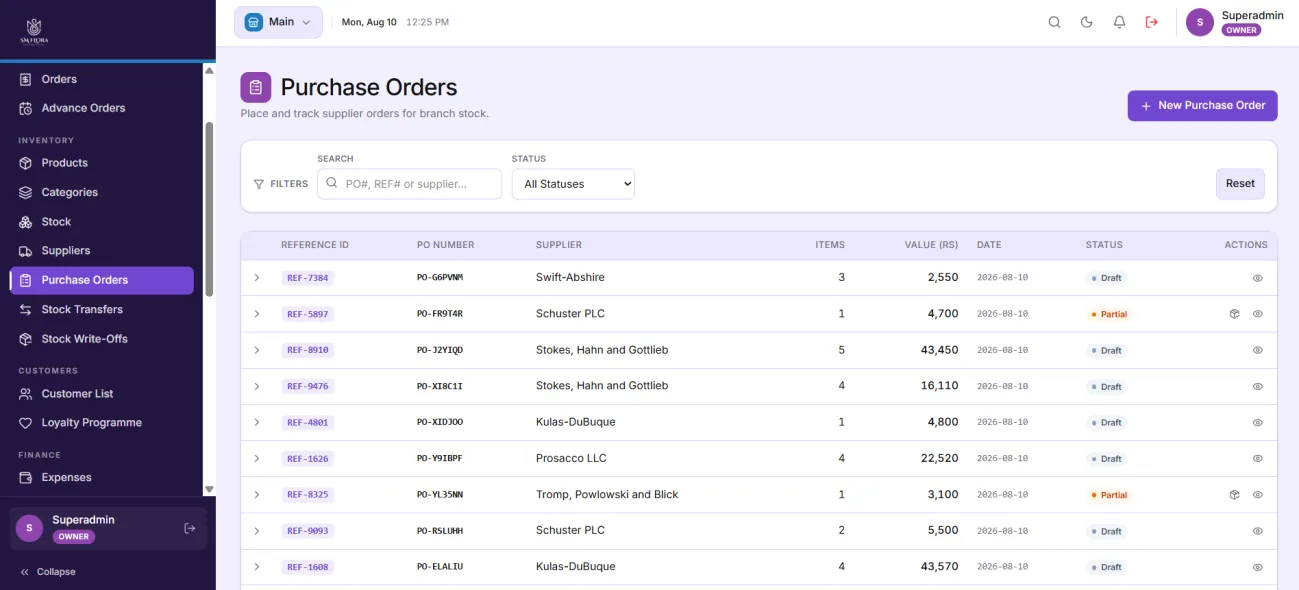1299x590 pixels.
Task: Open the Main branch dropdown
Action: pyautogui.click(x=278, y=22)
